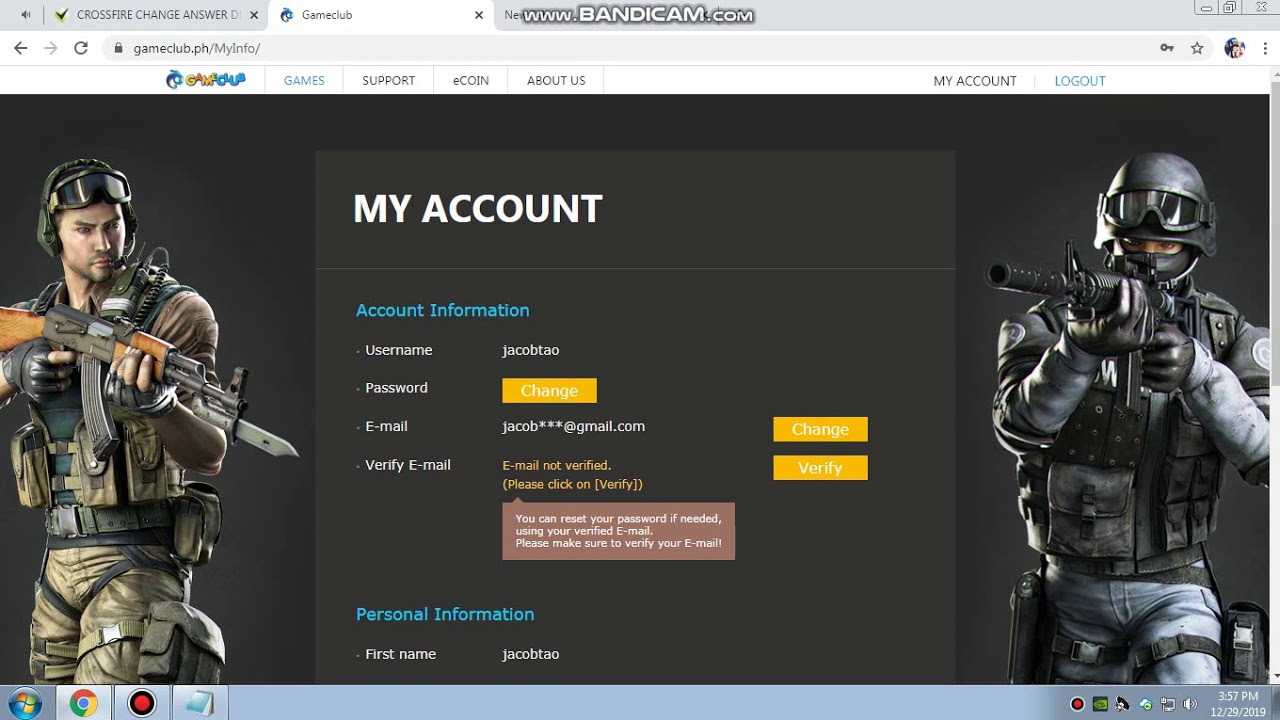Open the GAMES menu item
1280x720 pixels.
click(x=304, y=81)
